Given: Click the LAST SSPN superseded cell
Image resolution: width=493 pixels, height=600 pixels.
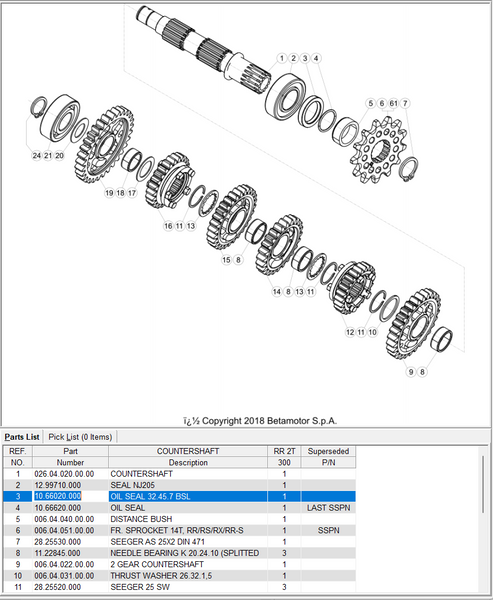Looking at the screenshot, I should [x=328, y=508].
